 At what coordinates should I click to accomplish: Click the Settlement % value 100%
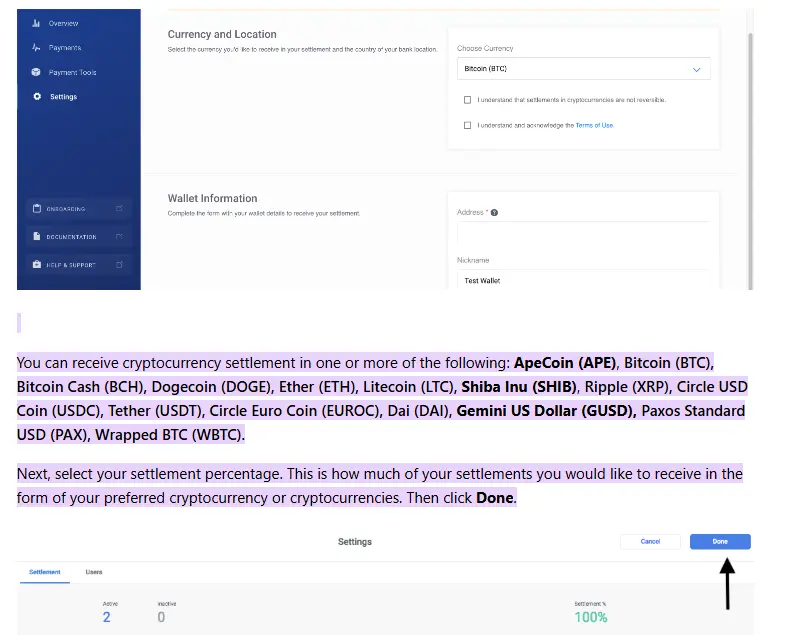[591, 617]
